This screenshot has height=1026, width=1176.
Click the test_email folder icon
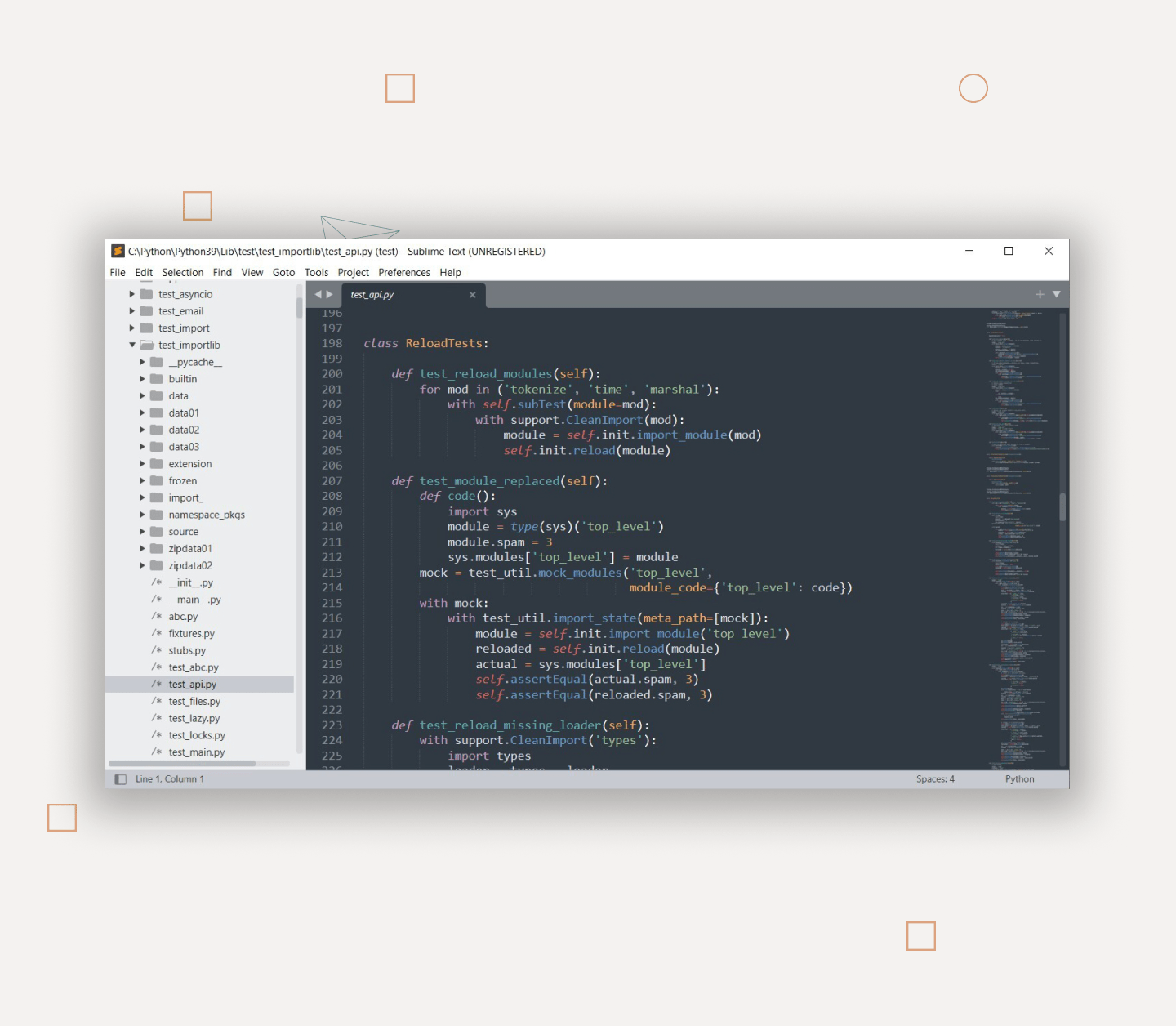tap(146, 311)
